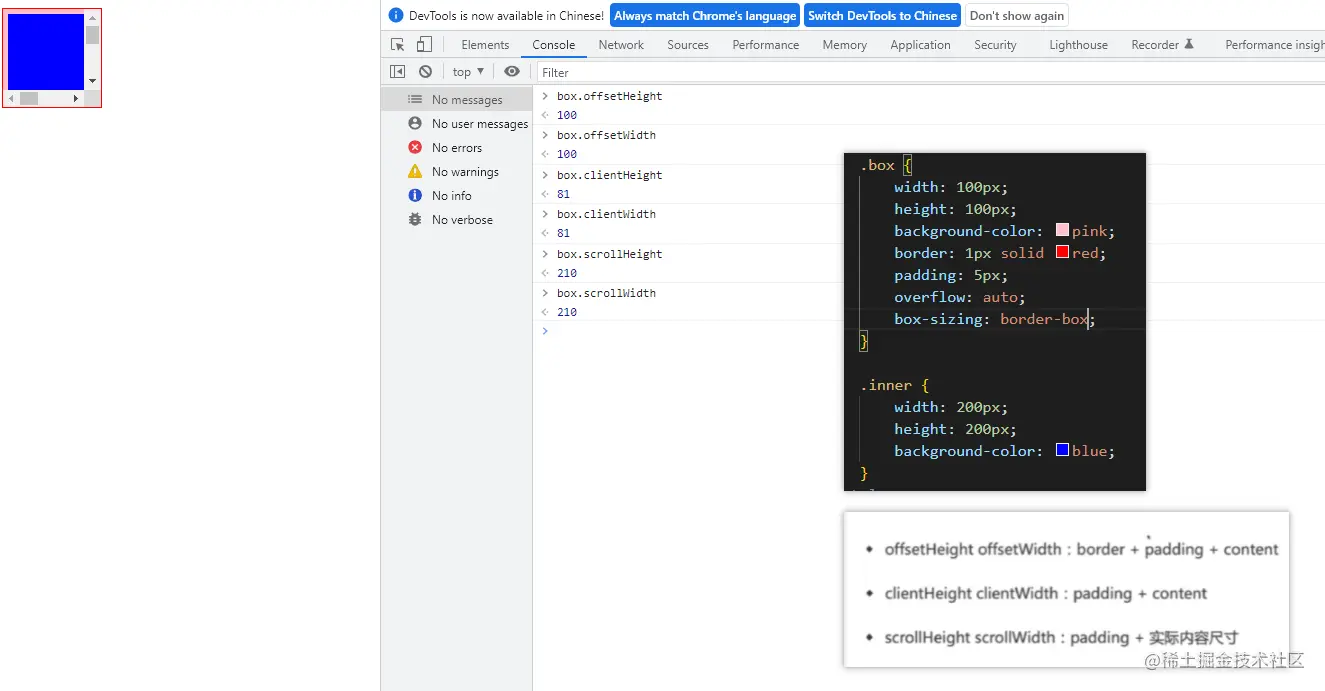Image resolution: width=1325 pixels, height=691 pixels.
Task: Click the box horizontal scrollbar thumb
Action: (x=29, y=98)
